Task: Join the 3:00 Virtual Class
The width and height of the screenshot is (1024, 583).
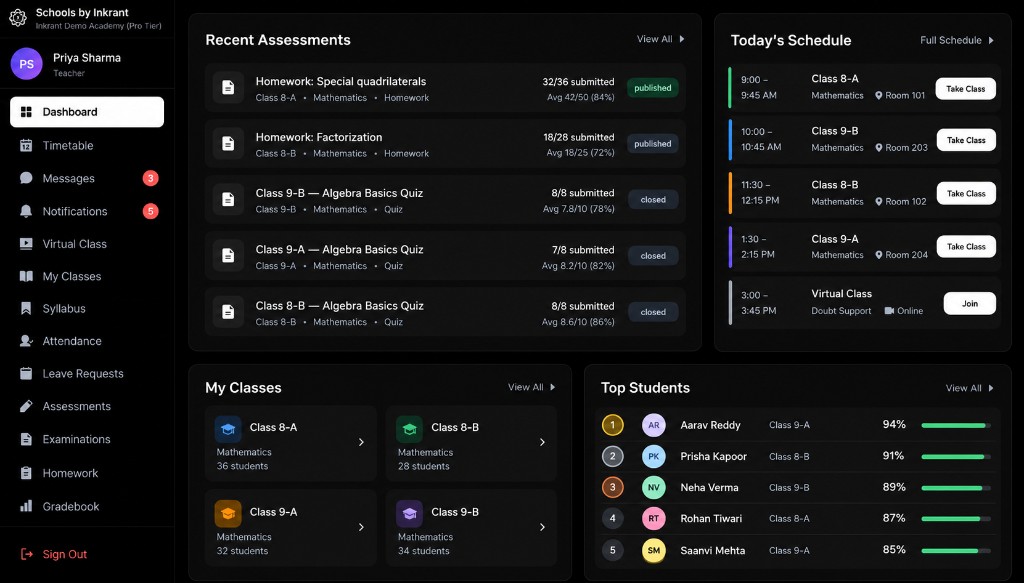Action: click(x=970, y=304)
